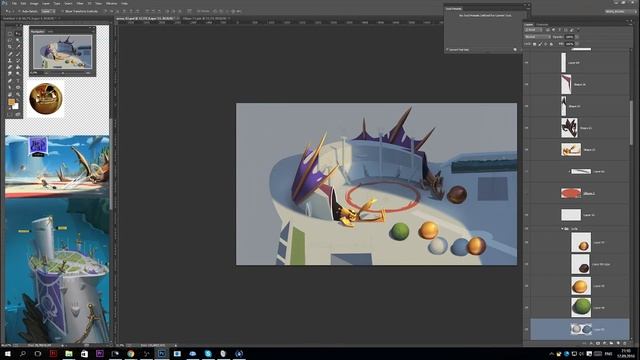Select the Hand tool
This screenshot has width=640, height=360.
(10, 94)
